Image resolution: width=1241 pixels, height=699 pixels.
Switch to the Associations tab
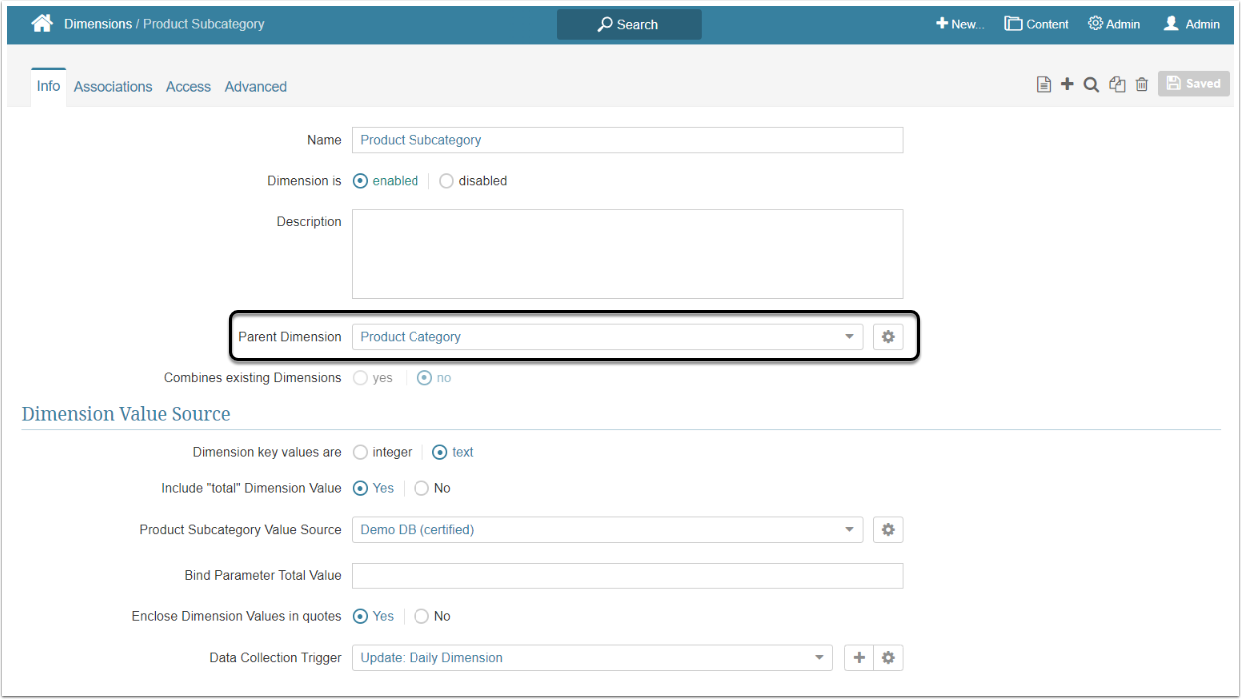pos(113,87)
